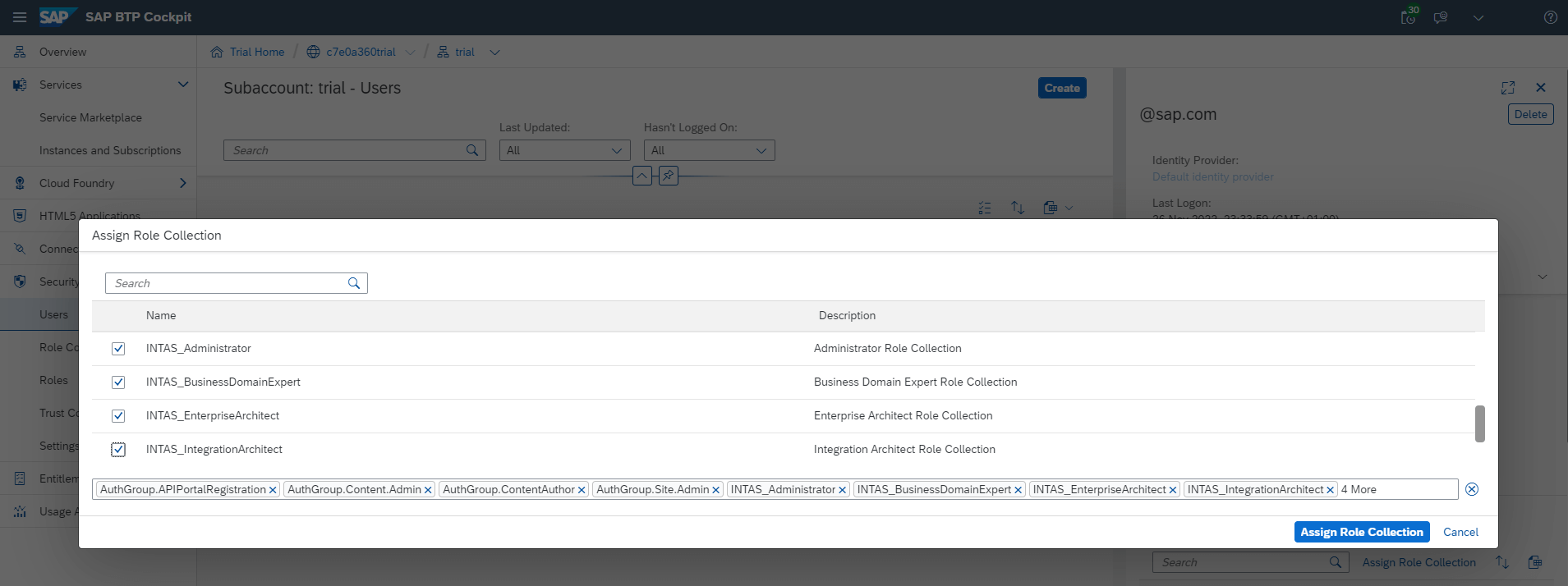Screen dimensions: 1568x586
Task: Remove INTAS_IntegrationArchitect token
Action: click(x=1331, y=490)
